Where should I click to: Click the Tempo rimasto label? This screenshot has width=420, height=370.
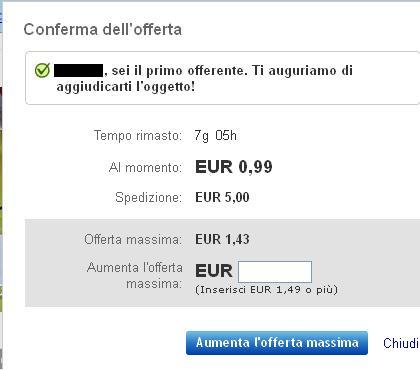point(138,136)
